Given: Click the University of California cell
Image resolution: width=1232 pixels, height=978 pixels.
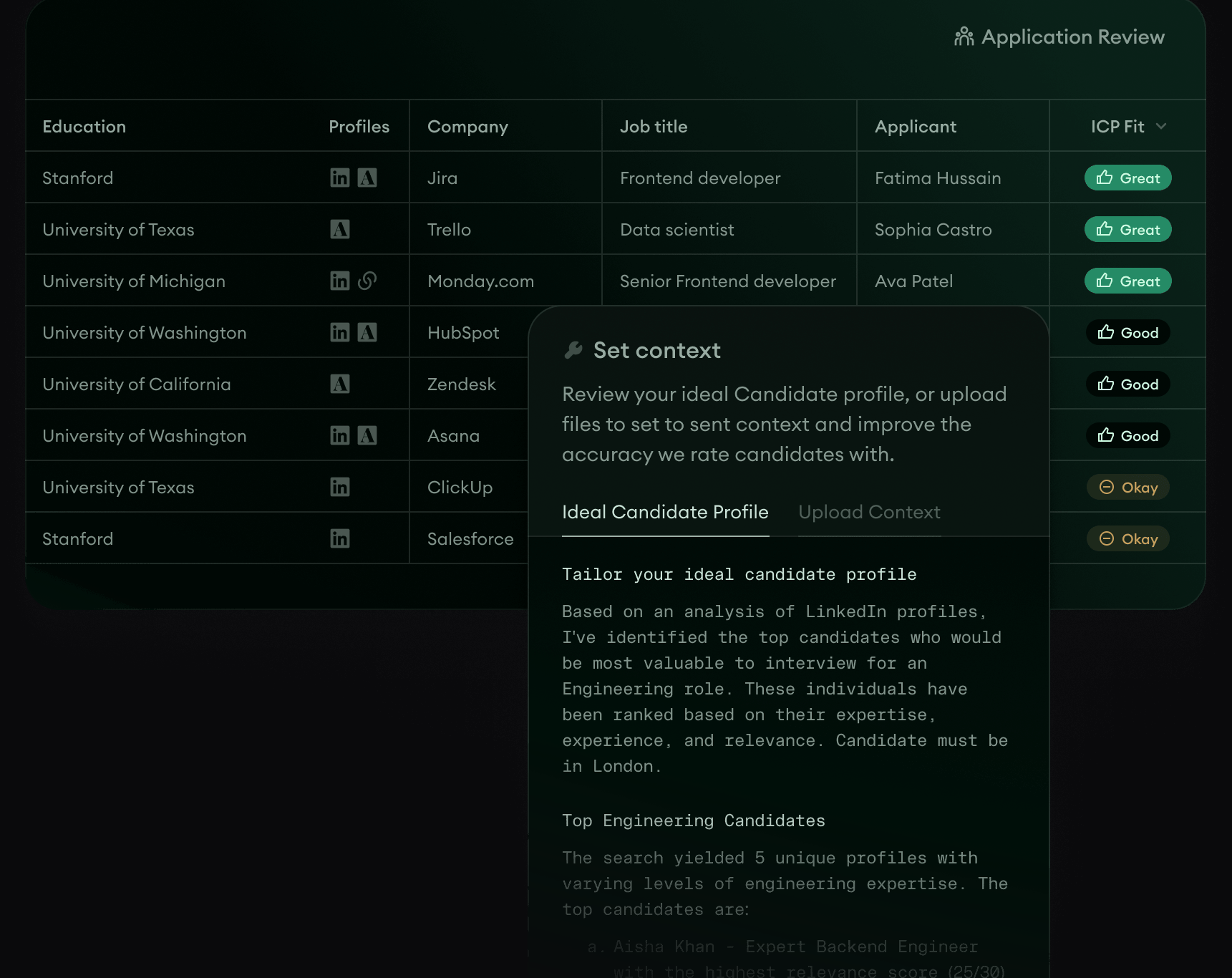Looking at the screenshot, I should (x=137, y=384).
